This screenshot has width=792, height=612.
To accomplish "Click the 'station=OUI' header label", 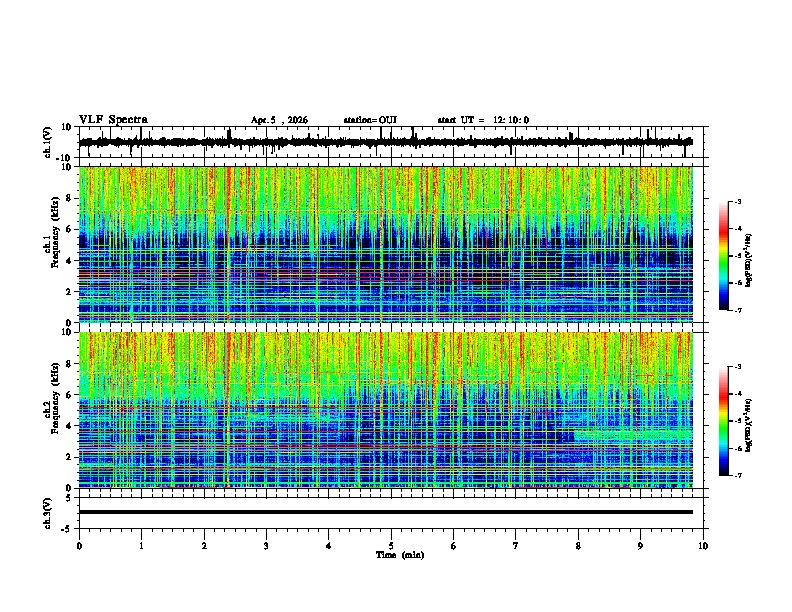I will (x=370, y=120).
